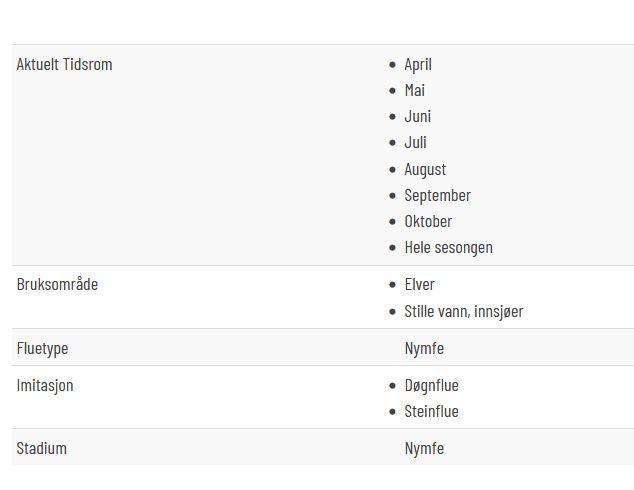Viewport: 634px width, 490px height.
Task: Click the April list item
Action: coord(418,65)
